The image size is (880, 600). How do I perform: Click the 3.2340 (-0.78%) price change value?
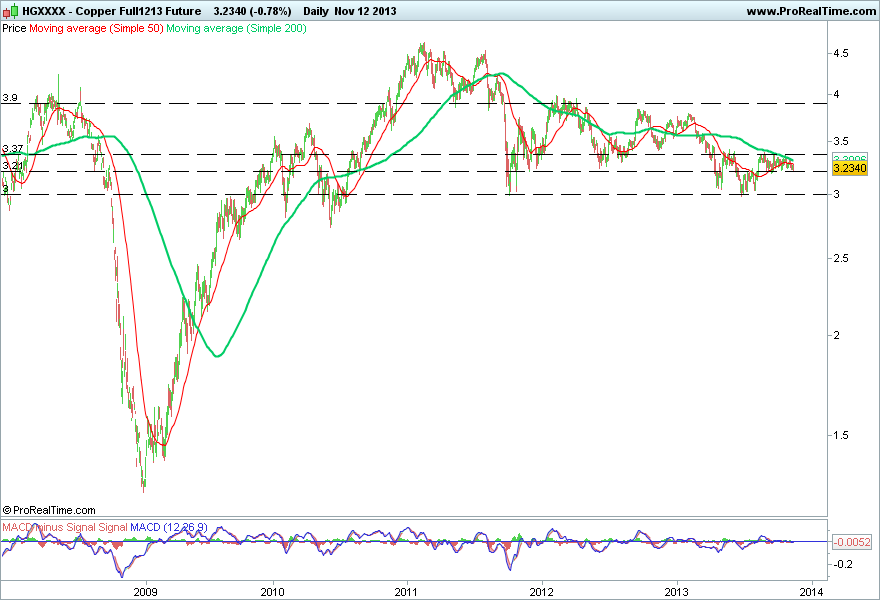coord(253,11)
